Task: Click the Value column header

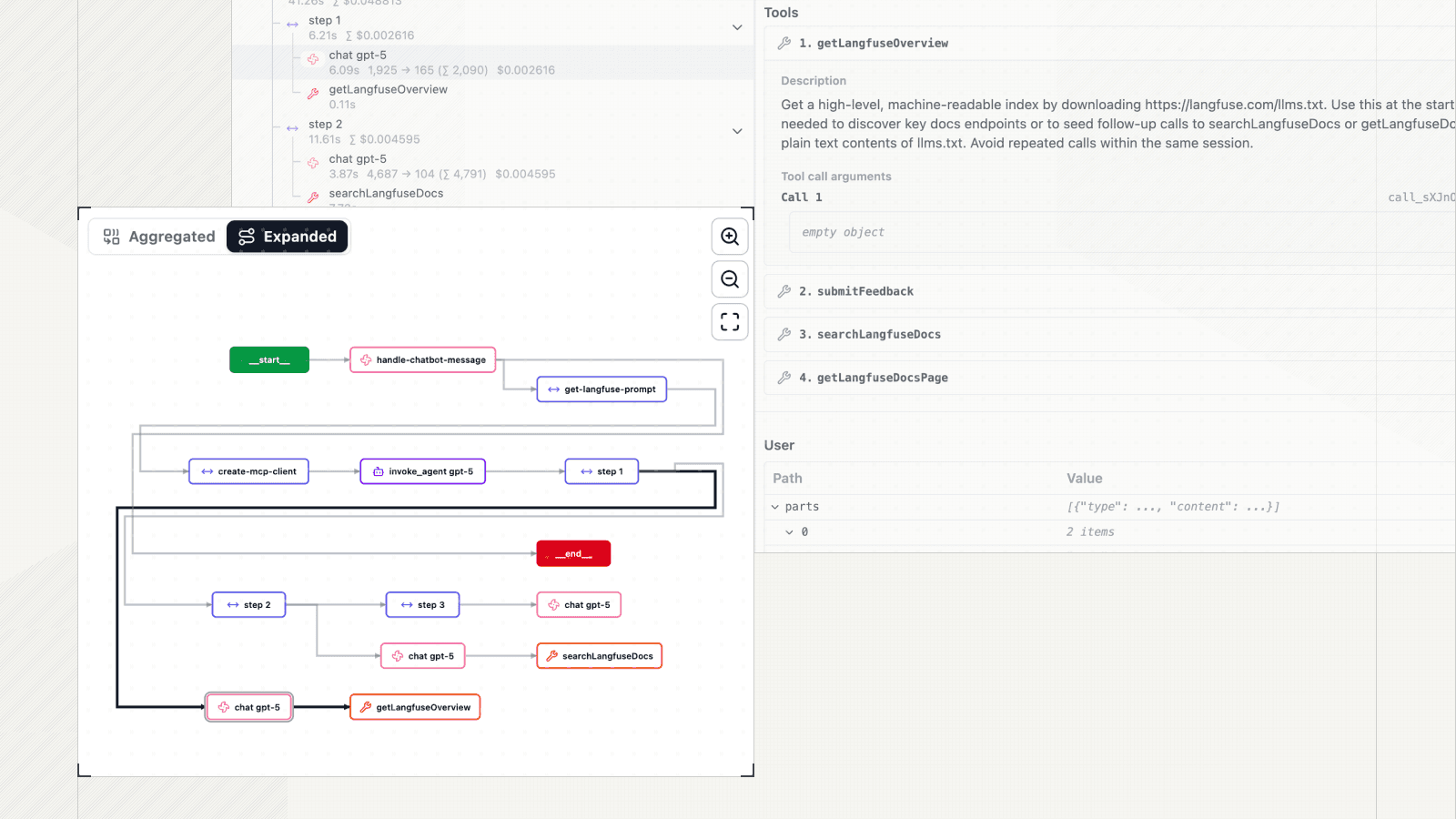Action: pyautogui.click(x=1085, y=479)
